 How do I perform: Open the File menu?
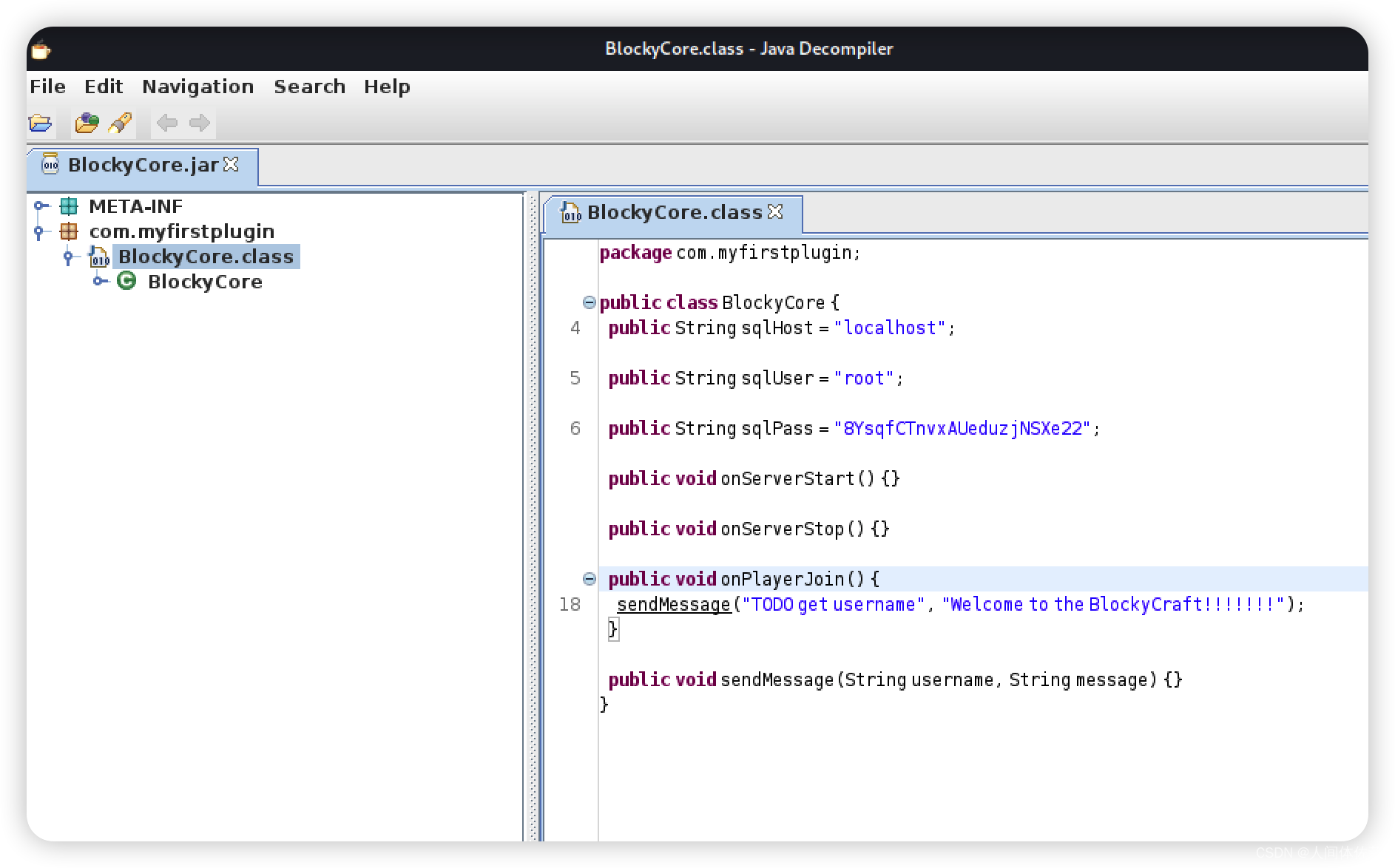[x=47, y=87]
